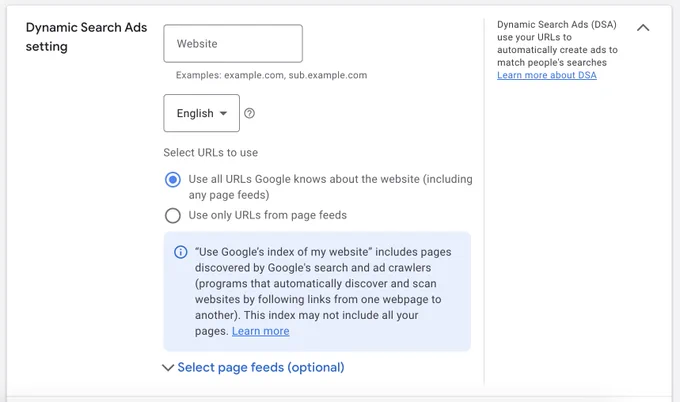Select the 'Use all URLs Google knows' radio button
680x402 pixels.
pos(173,179)
